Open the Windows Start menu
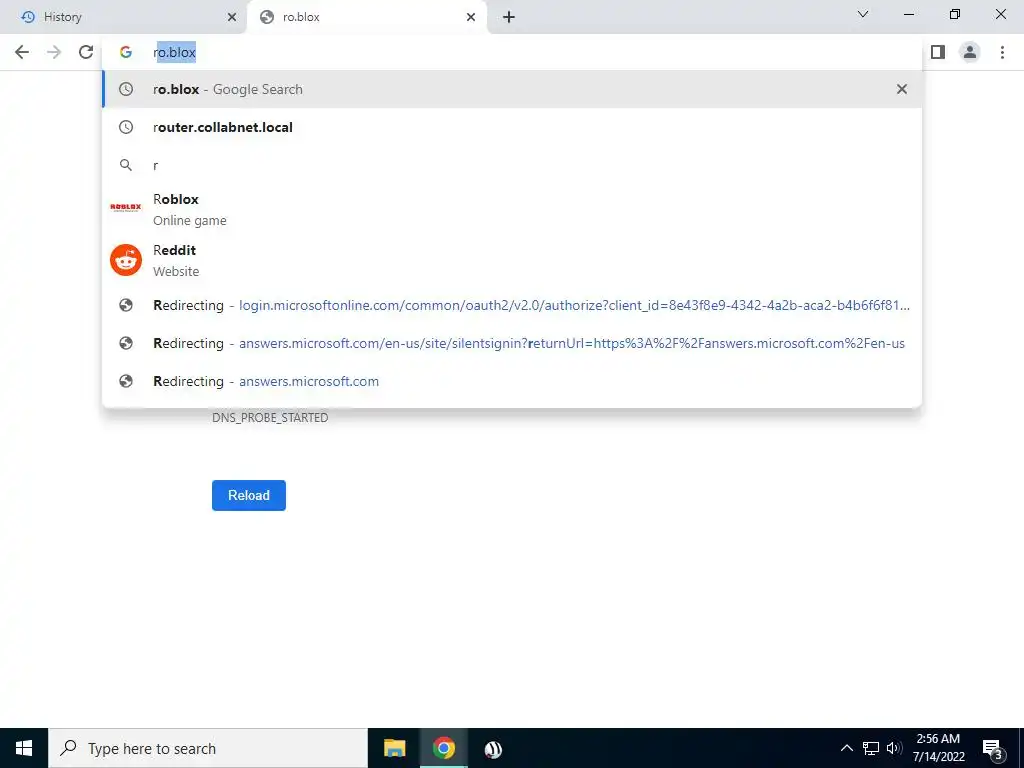Image resolution: width=1024 pixels, height=768 pixels. [x=24, y=748]
